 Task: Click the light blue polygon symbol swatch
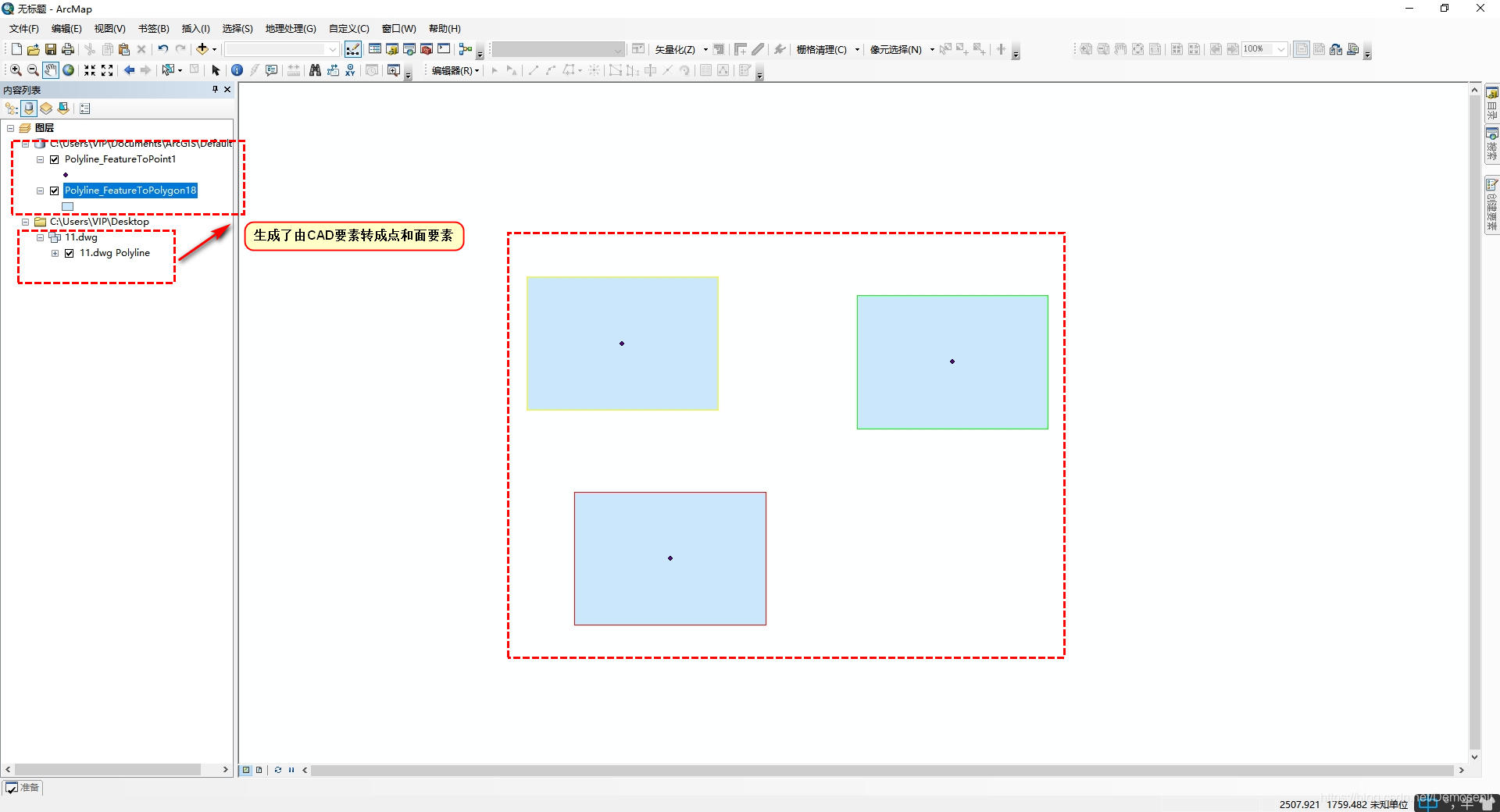[68, 207]
